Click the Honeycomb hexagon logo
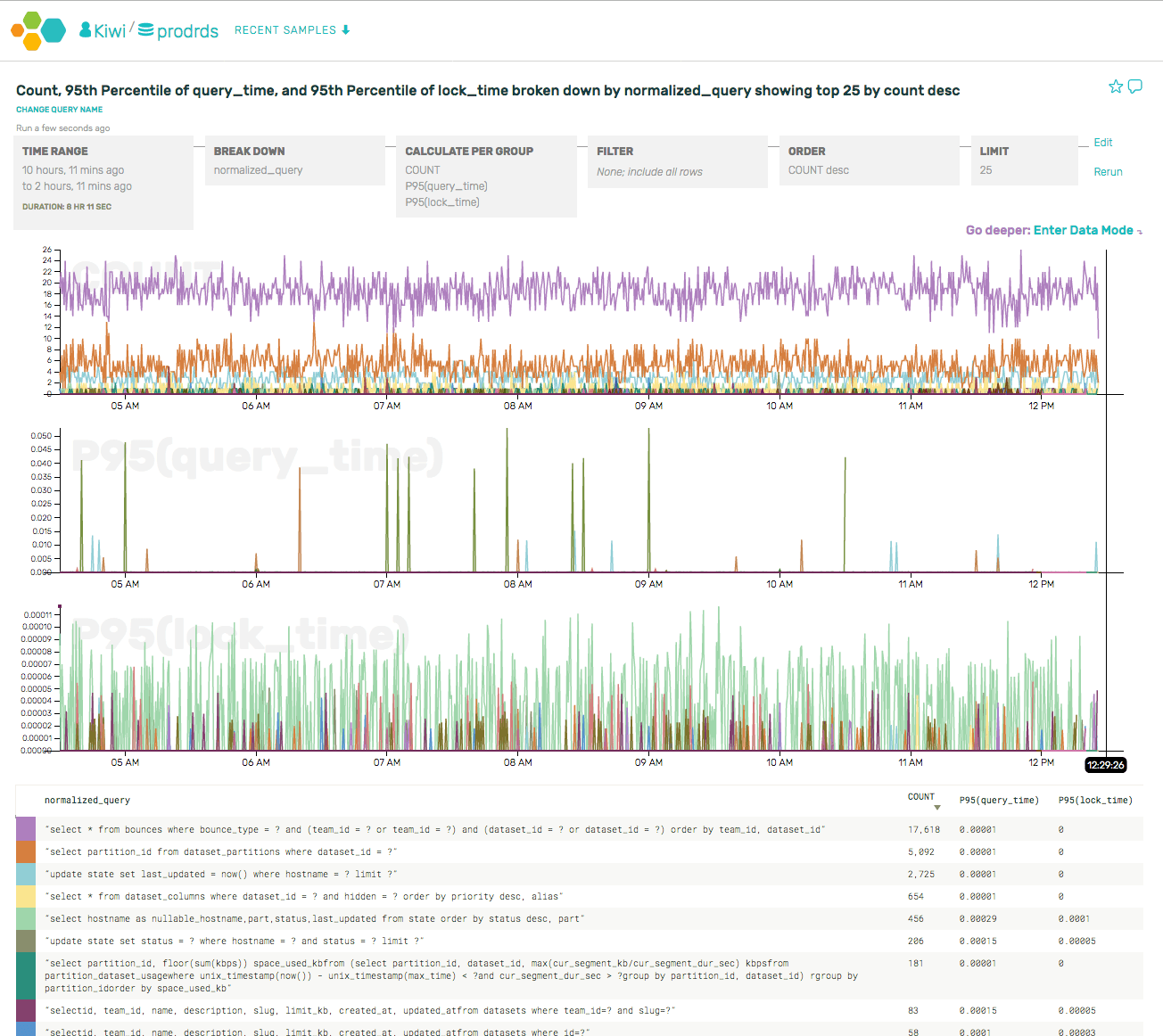1163x1036 pixels. [x=36, y=29]
